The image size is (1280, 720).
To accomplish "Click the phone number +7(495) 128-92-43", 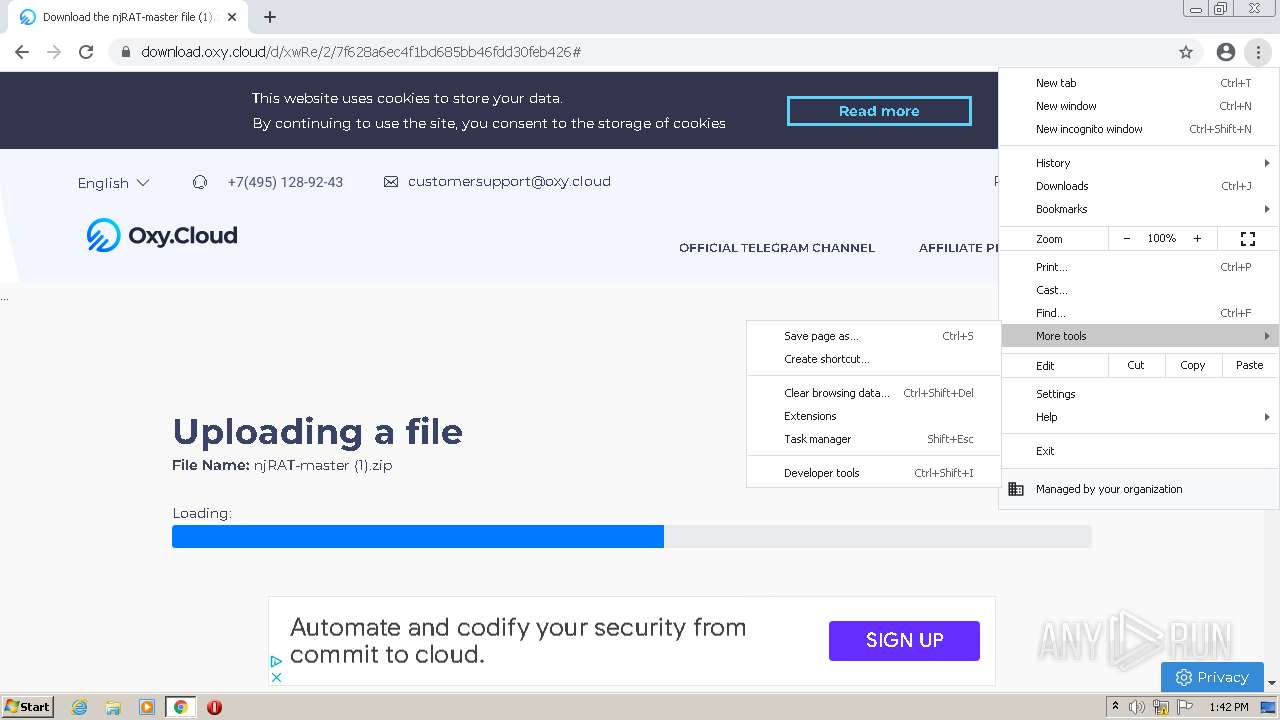I will (285, 182).
